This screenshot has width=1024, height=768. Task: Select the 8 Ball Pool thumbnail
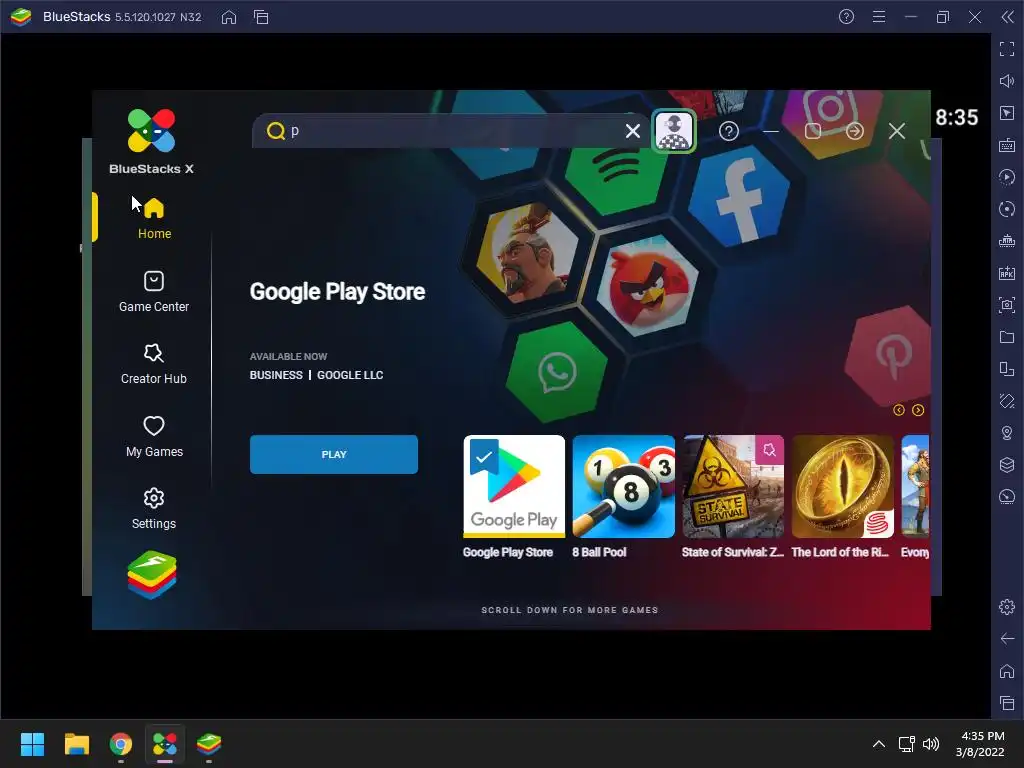(x=624, y=486)
